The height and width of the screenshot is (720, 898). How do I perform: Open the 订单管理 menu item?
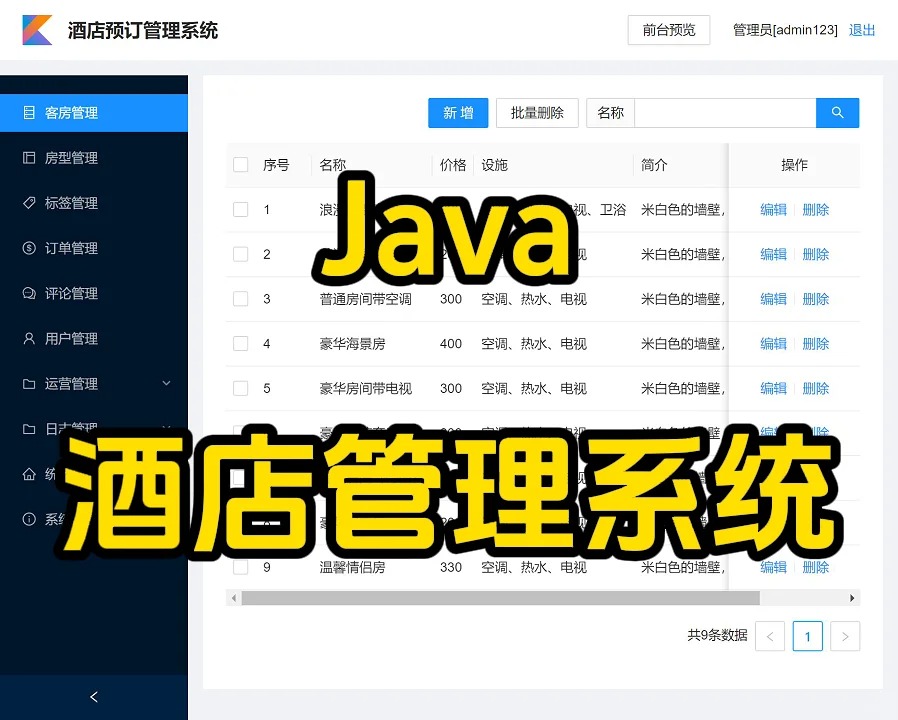(x=71, y=248)
